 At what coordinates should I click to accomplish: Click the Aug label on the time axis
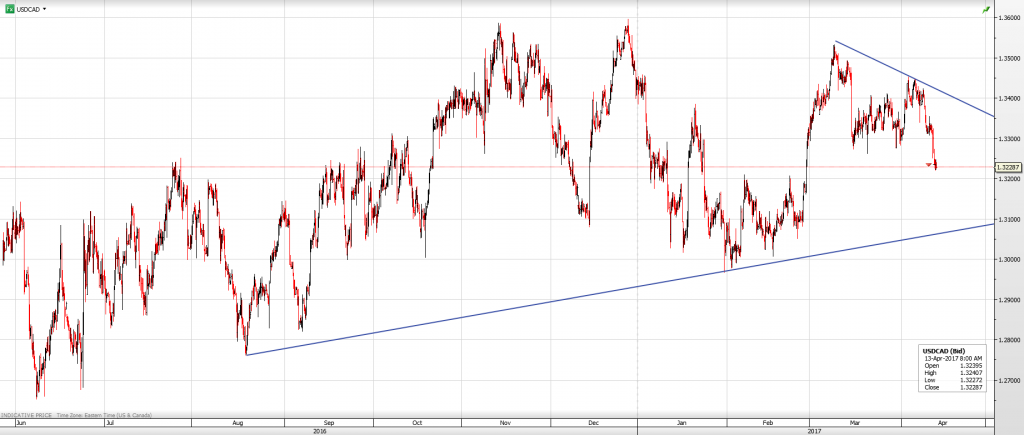(x=239, y=422)
